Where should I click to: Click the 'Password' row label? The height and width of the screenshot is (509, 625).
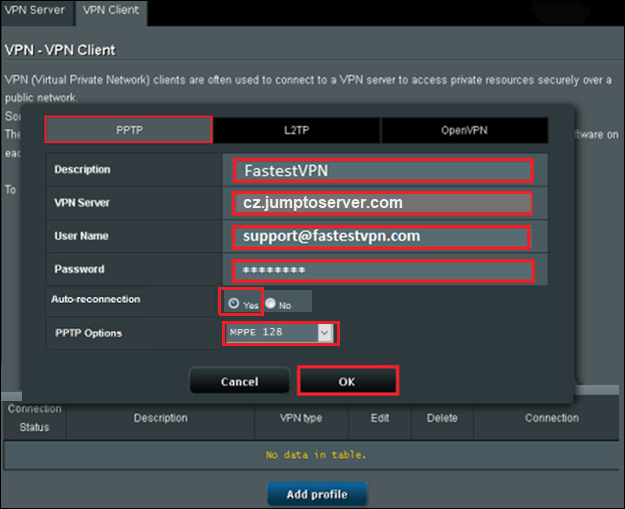click(x=79, y=269)
